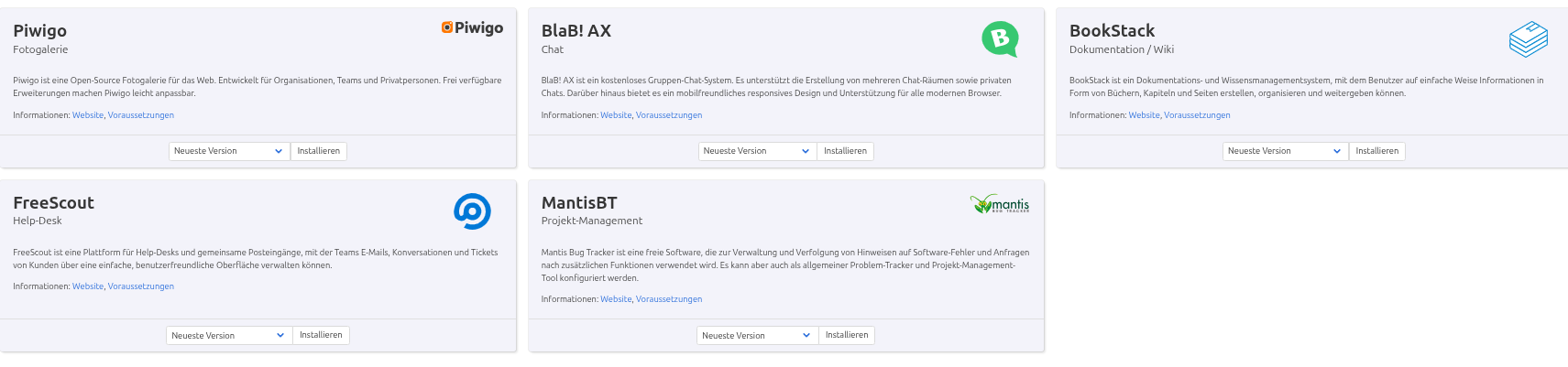The height and width of the screenshot is (367, 1568).
Task: View BlaB! AX Voraussetzungen link
Action: (669, 115)
